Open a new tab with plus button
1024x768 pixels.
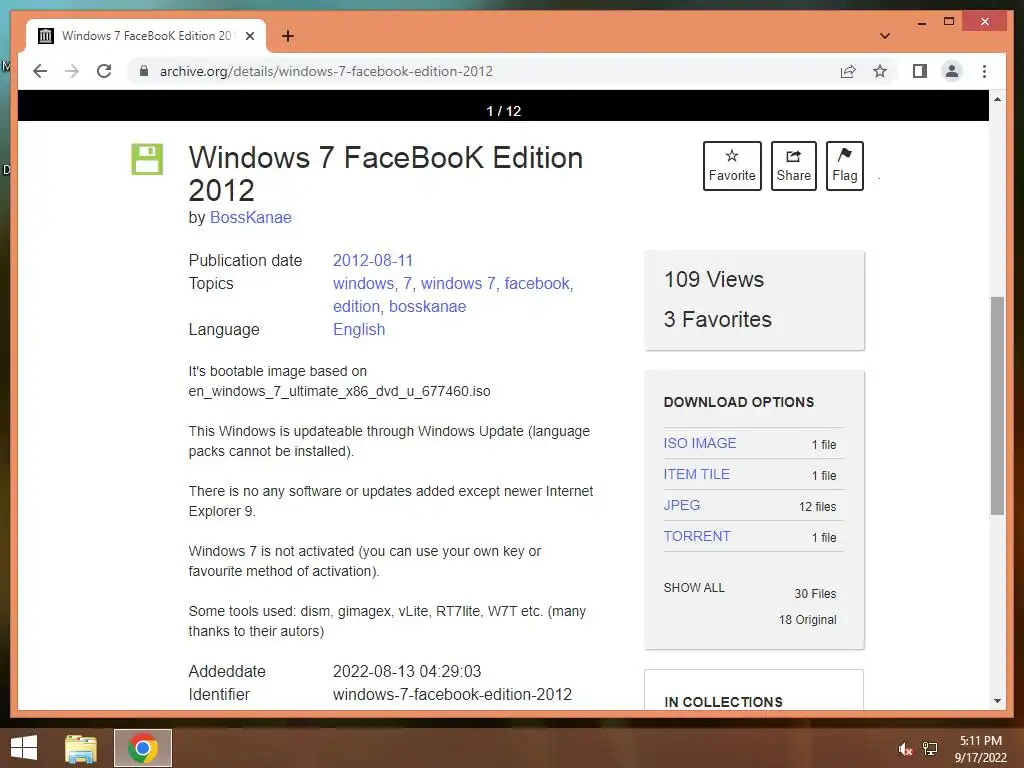(x=288, y=36)
